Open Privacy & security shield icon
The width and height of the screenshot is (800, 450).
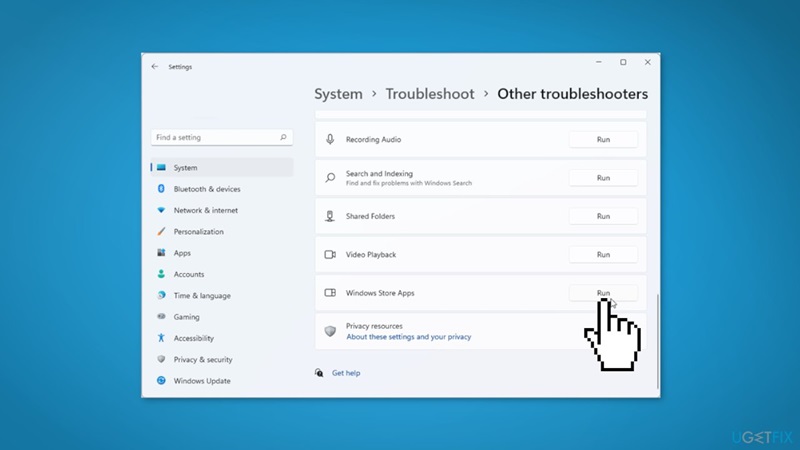click(161, 359)
